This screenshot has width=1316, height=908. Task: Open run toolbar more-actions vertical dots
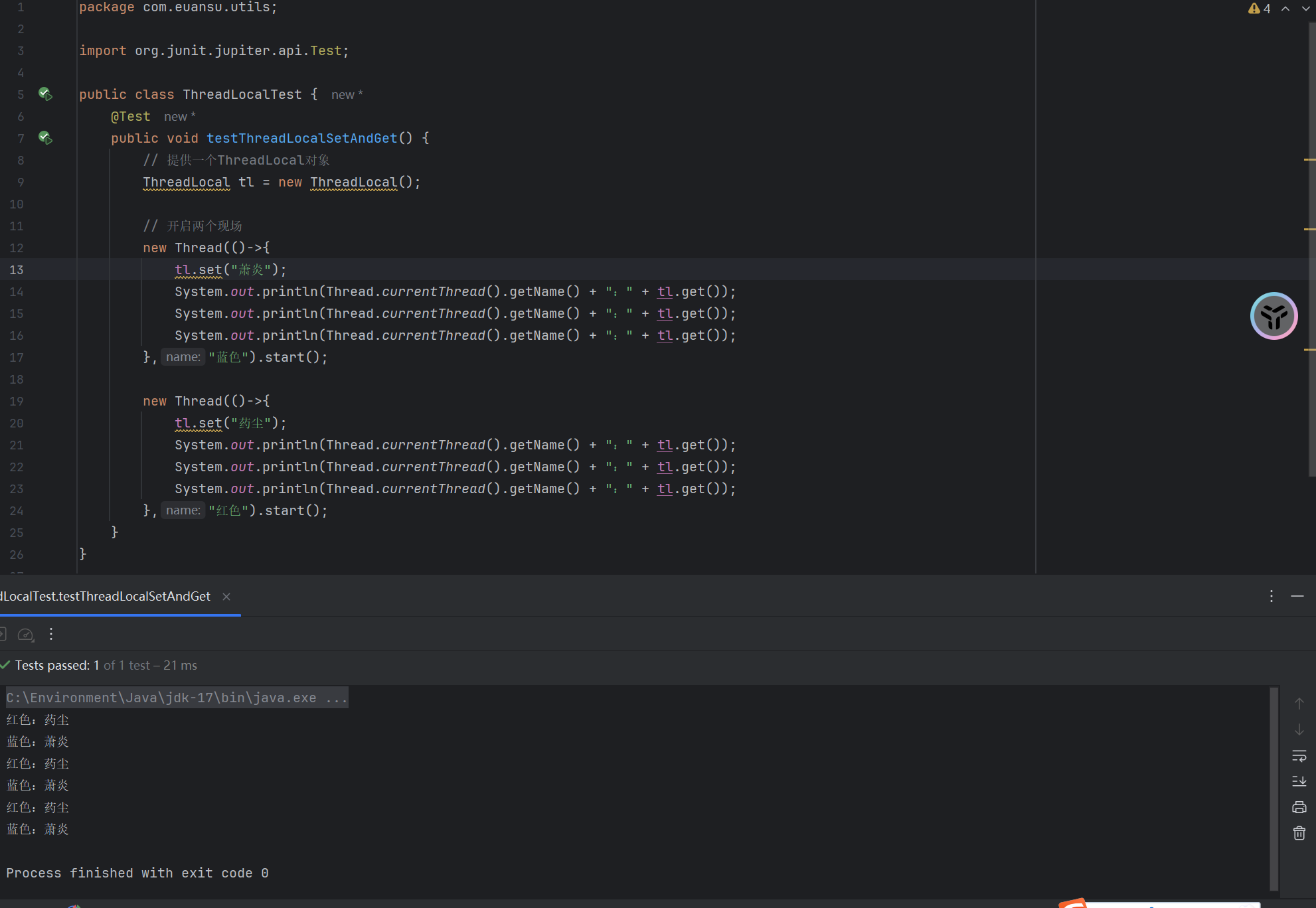51,635
